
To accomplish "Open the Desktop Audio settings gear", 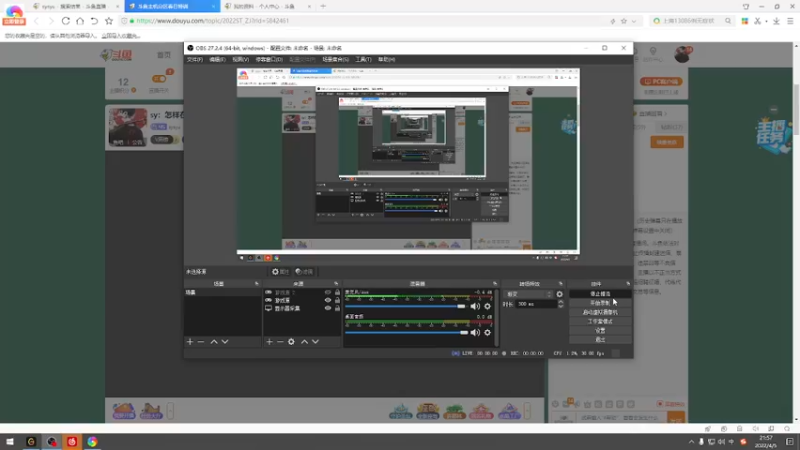I will pos(487,333).
